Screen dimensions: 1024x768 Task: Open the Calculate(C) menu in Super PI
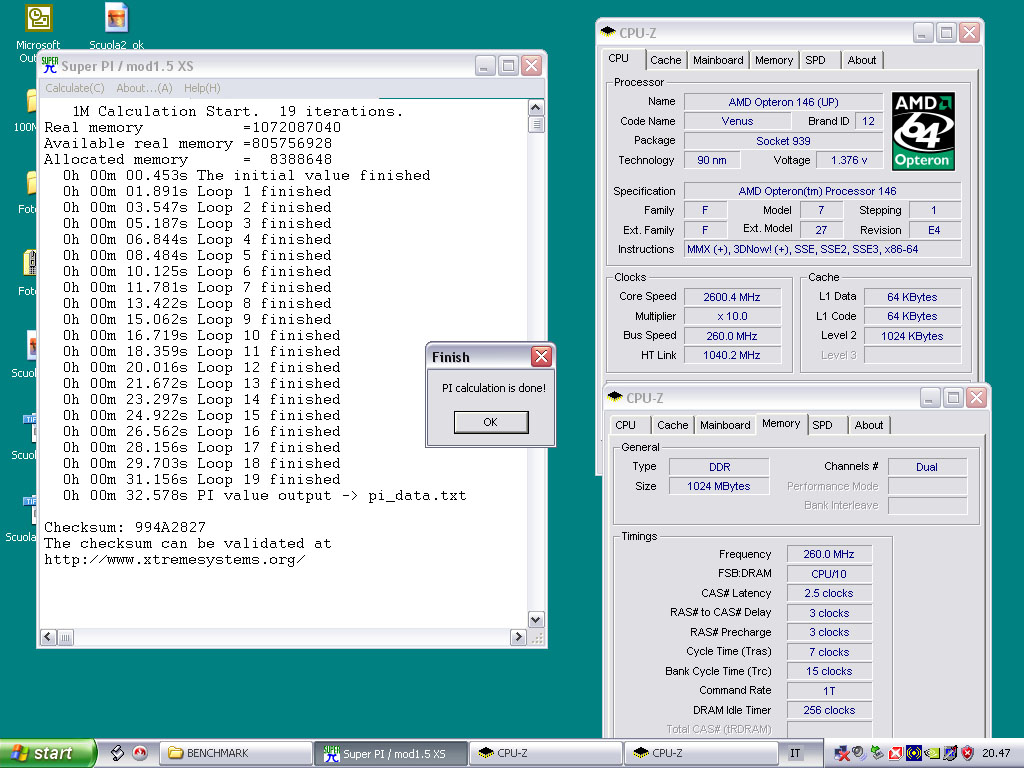click(x=74, y=88)
